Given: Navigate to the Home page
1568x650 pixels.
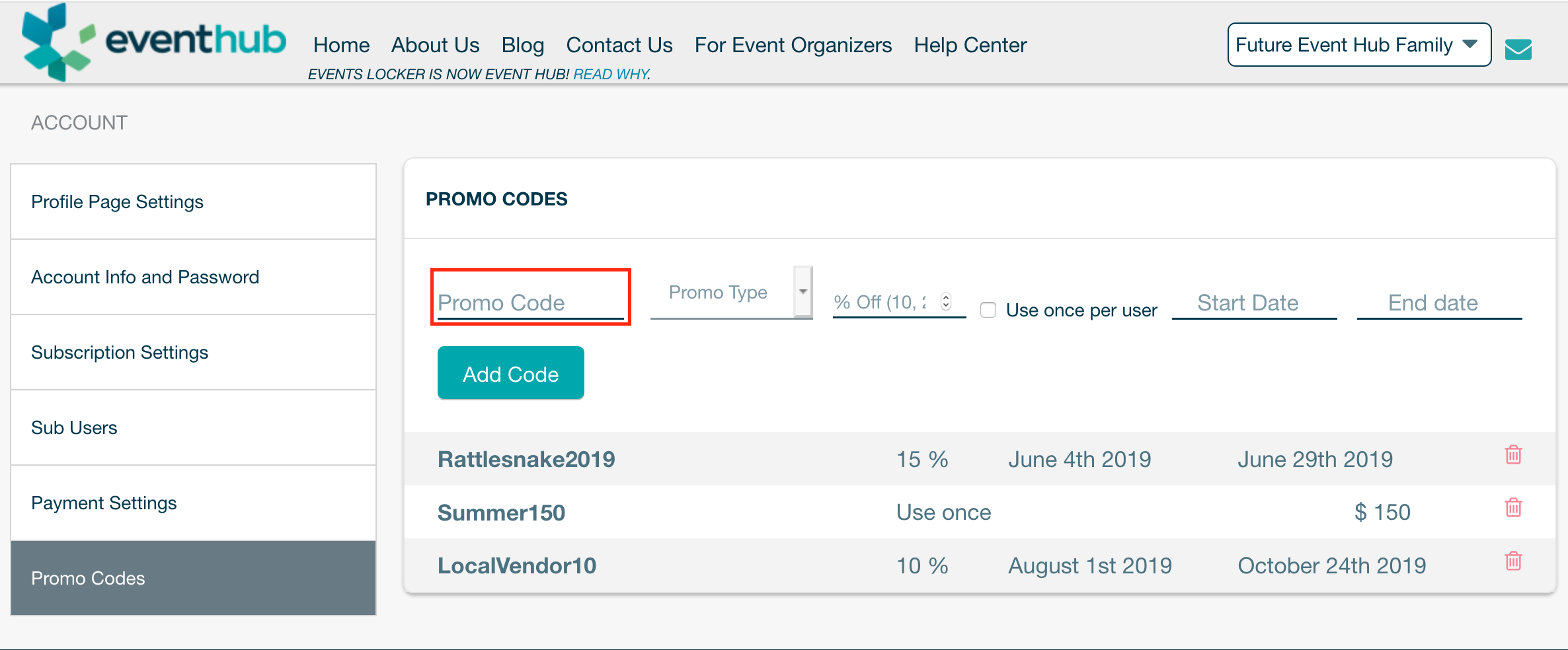Looking at the screenshot, I should point(341,44).
